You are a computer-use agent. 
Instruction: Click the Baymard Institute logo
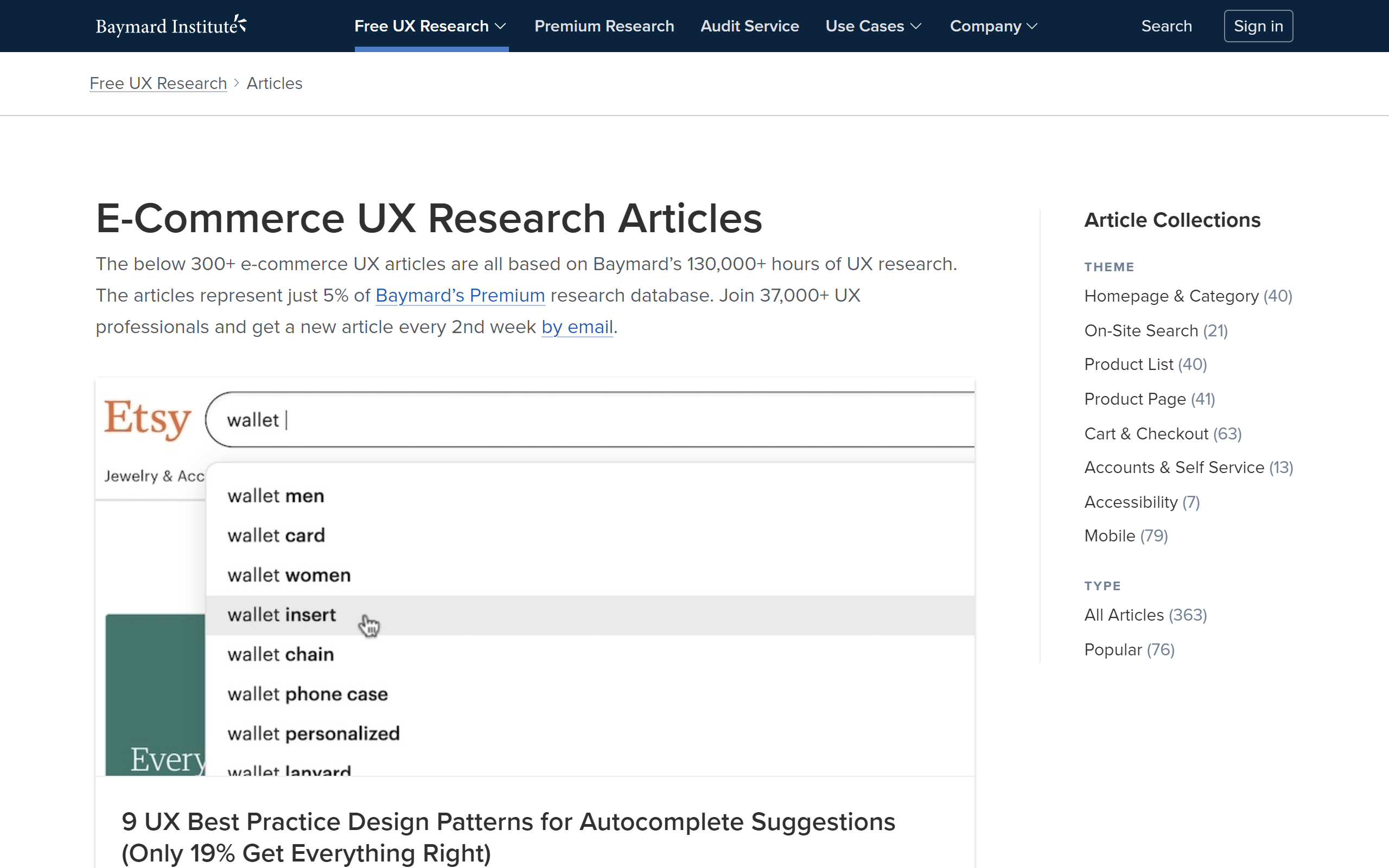click(x=171, y=26)
